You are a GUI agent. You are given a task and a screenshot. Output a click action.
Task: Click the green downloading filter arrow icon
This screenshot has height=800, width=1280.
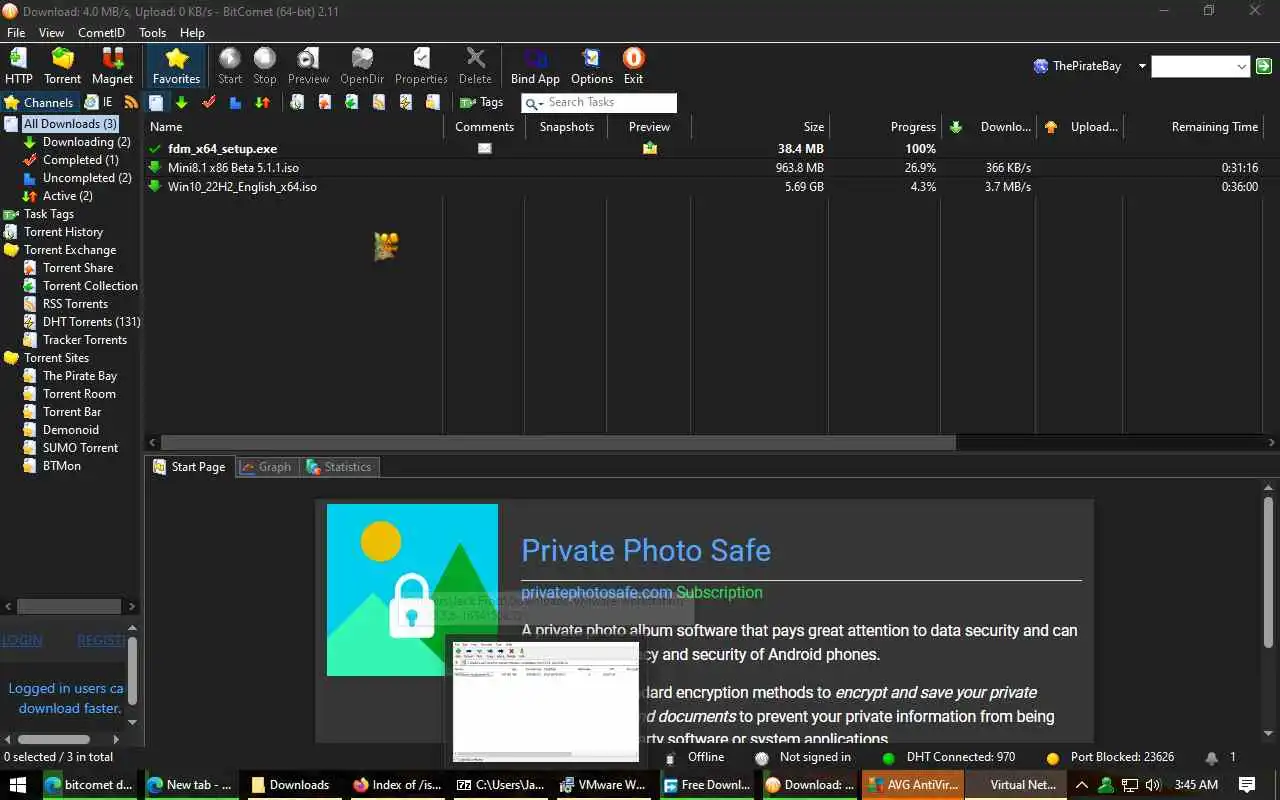[x=181, y=102]
